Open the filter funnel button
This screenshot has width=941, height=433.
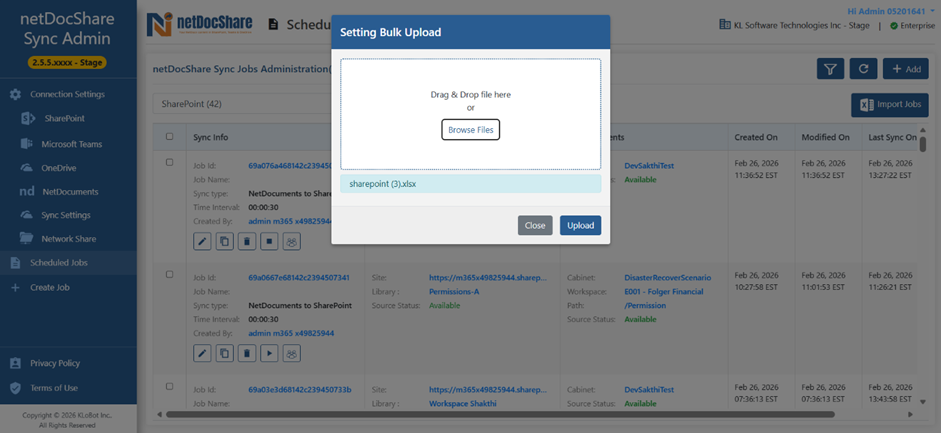(x=831, y=69)
